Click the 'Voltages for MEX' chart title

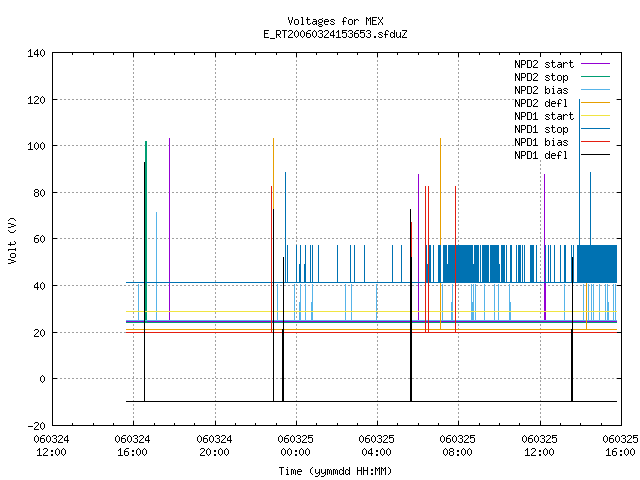[335, 21]
